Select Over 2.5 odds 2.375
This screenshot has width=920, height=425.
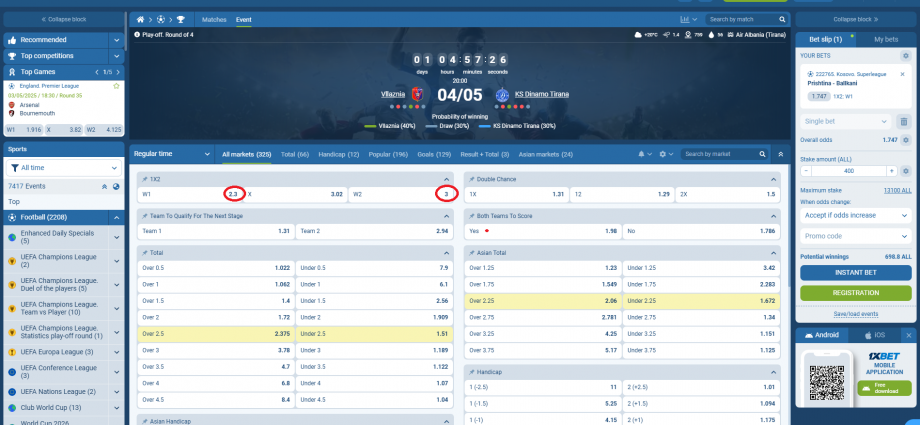[x=216, y=333]
